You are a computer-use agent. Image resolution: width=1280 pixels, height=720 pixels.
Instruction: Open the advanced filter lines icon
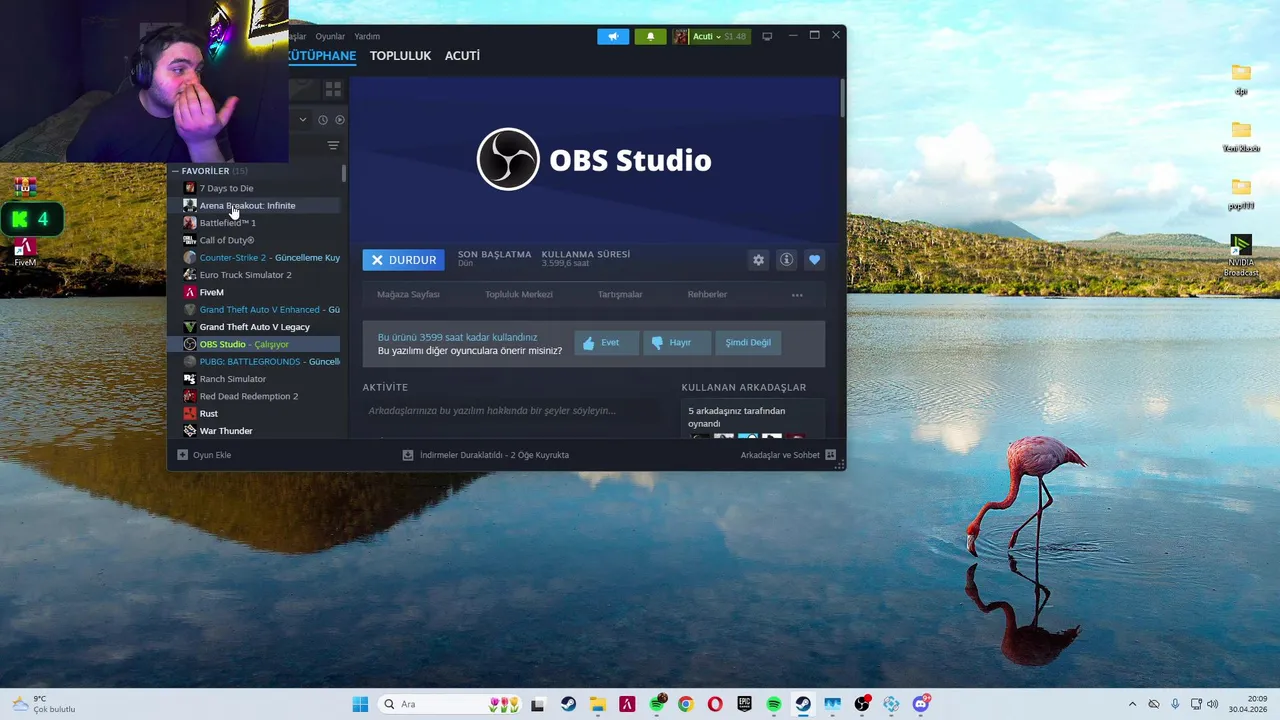333,146
